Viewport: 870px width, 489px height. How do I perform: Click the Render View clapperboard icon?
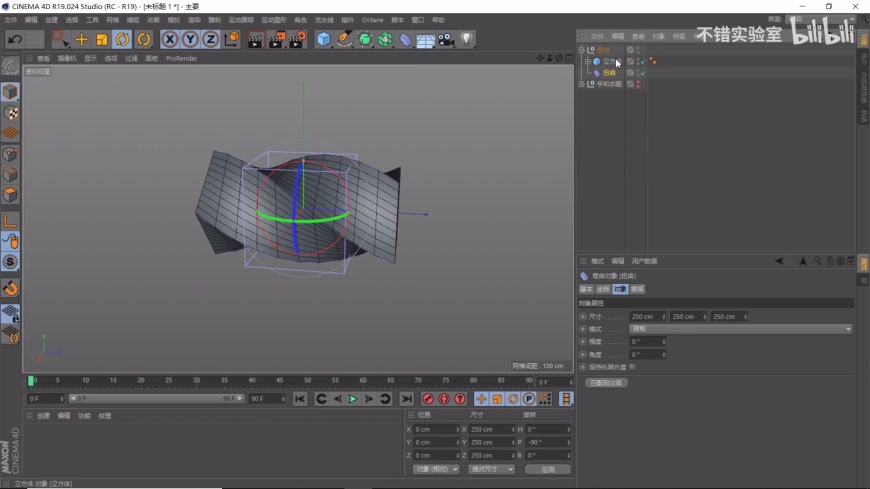[x=255, y=39]
